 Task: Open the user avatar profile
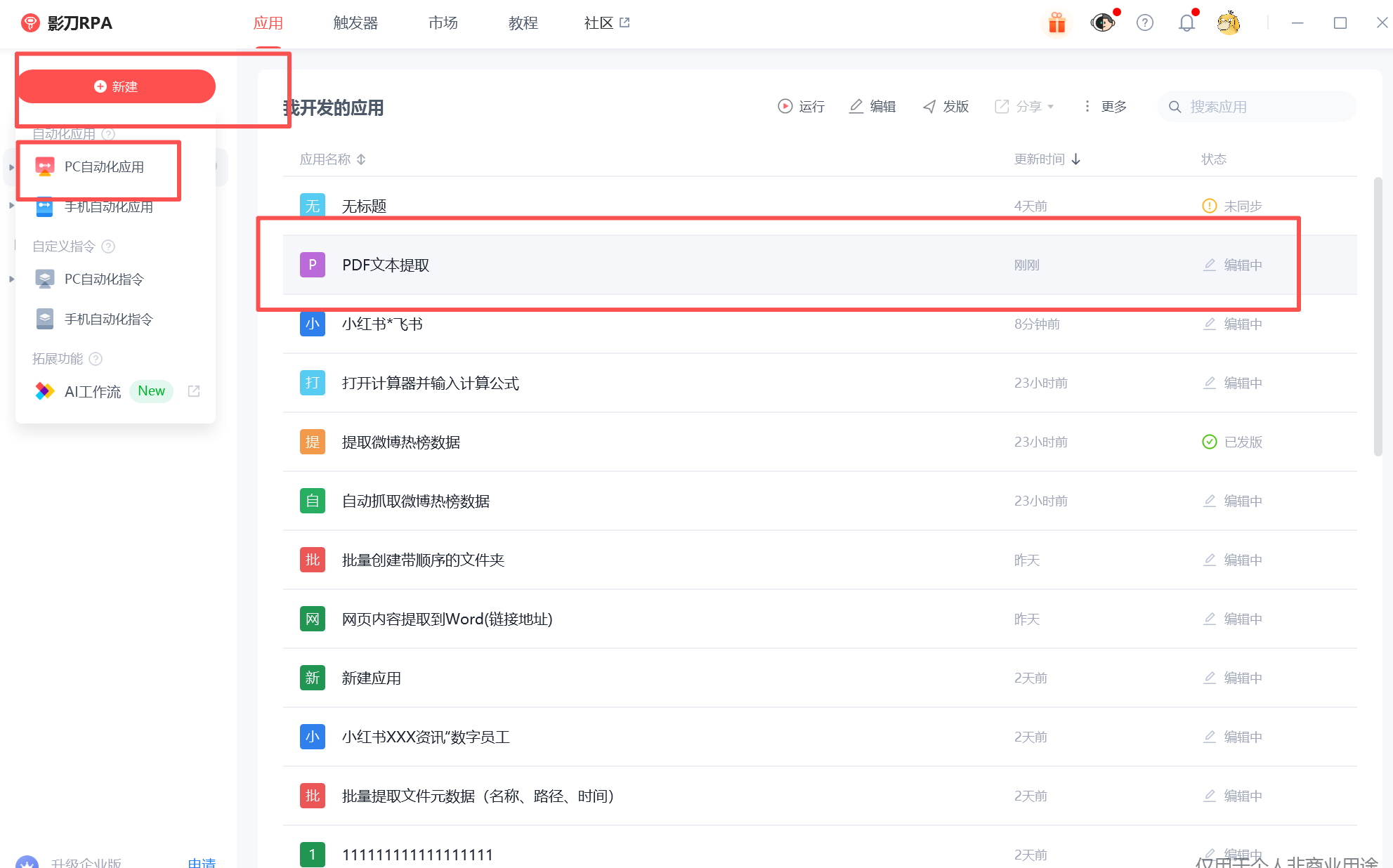[1229, 23]
